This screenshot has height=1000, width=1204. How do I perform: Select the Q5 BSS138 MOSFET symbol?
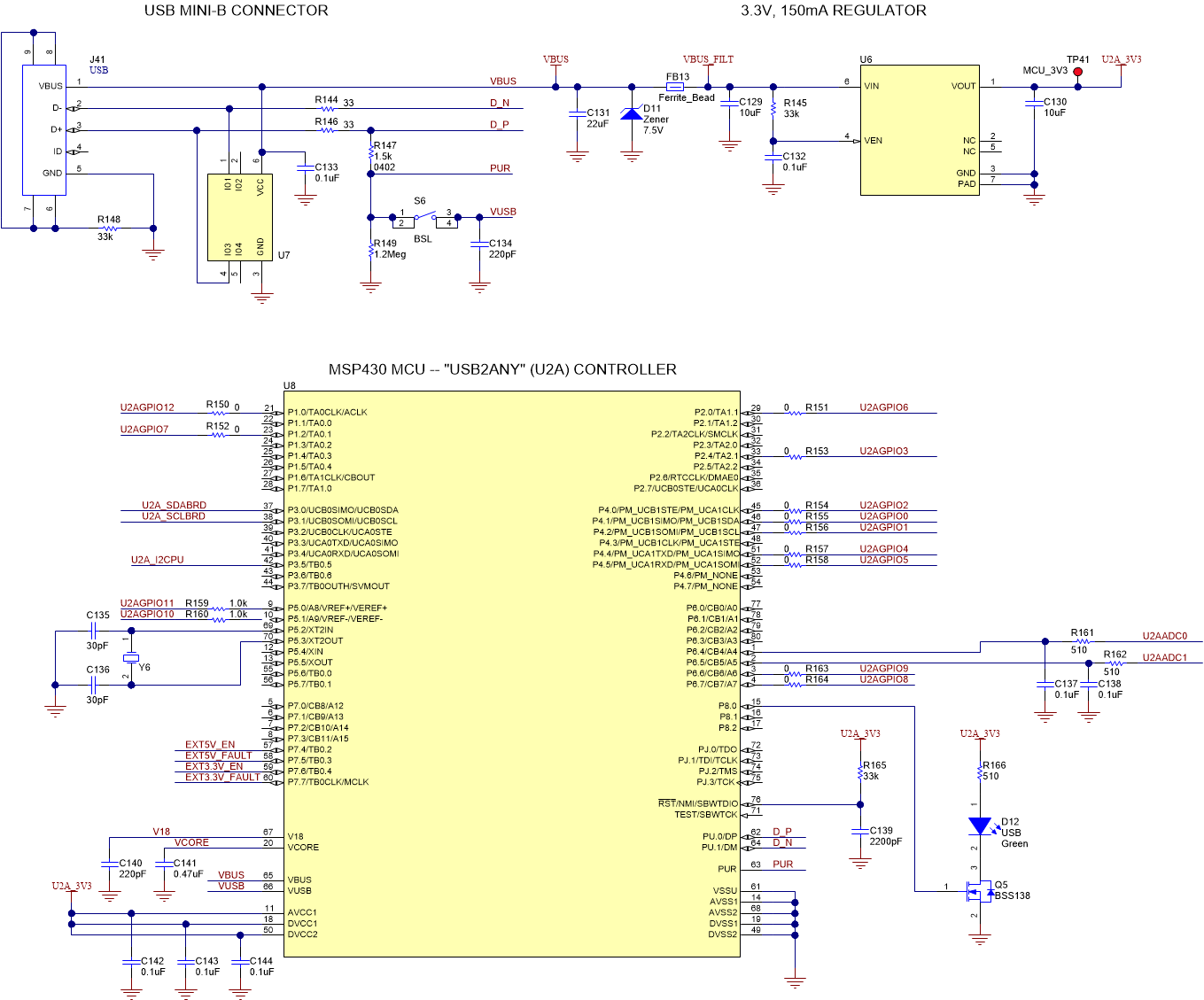(x=979, y=890)
